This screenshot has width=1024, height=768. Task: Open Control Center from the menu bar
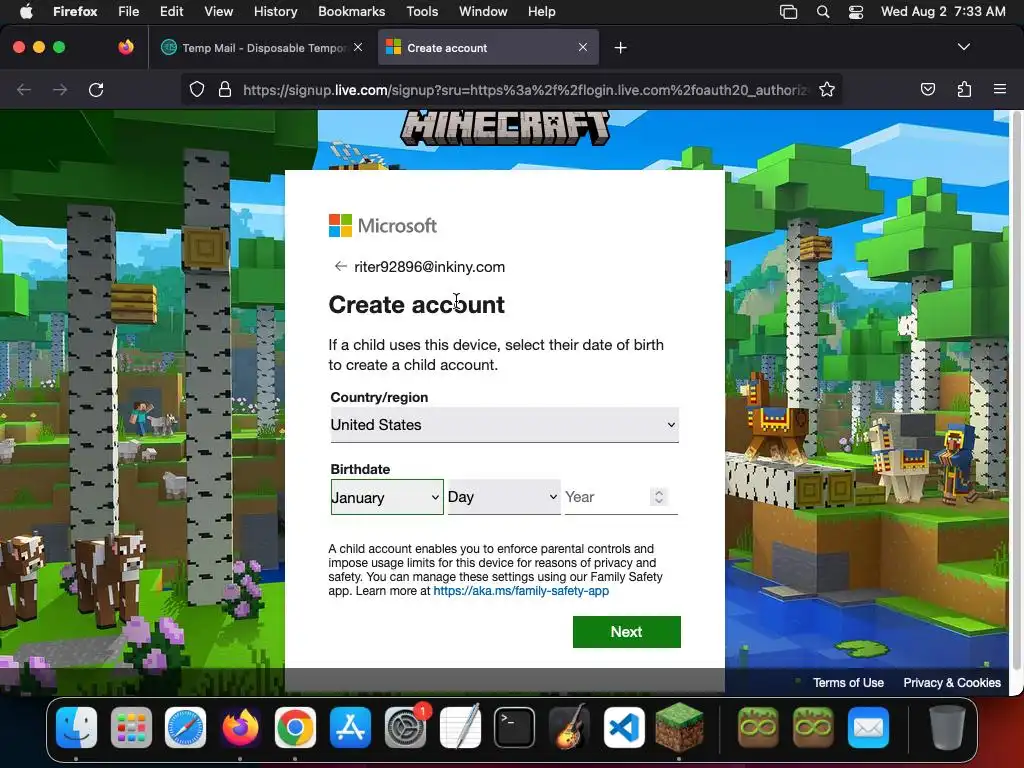(856, 12)
